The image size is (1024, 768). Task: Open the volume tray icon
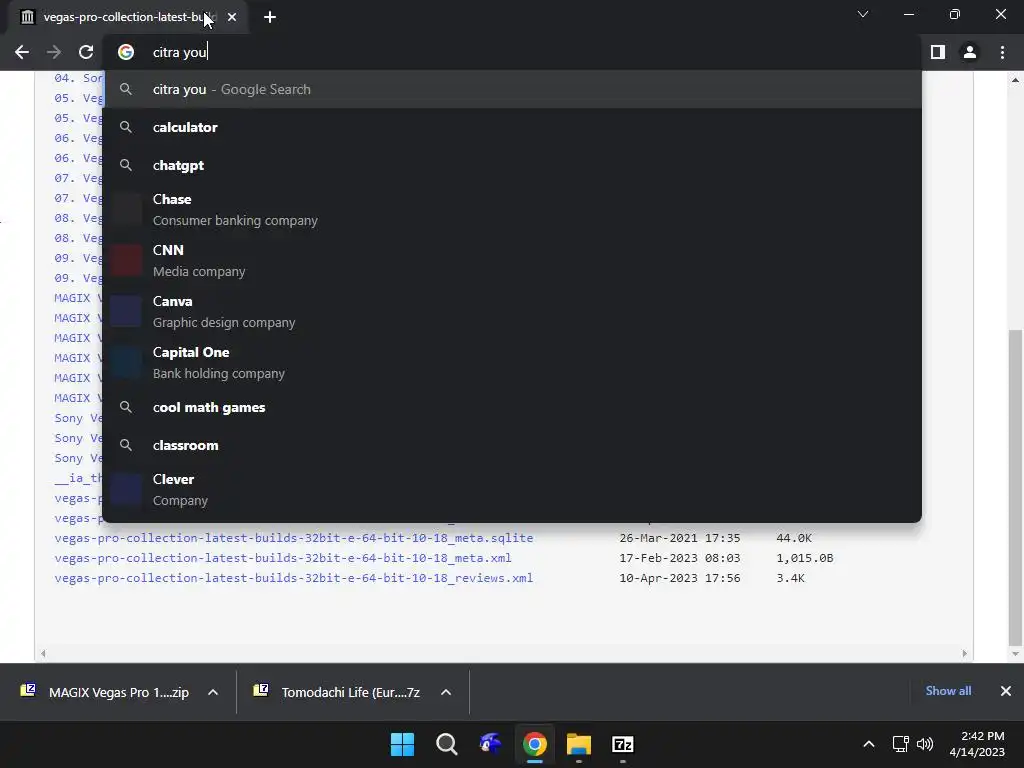[925, 744]
